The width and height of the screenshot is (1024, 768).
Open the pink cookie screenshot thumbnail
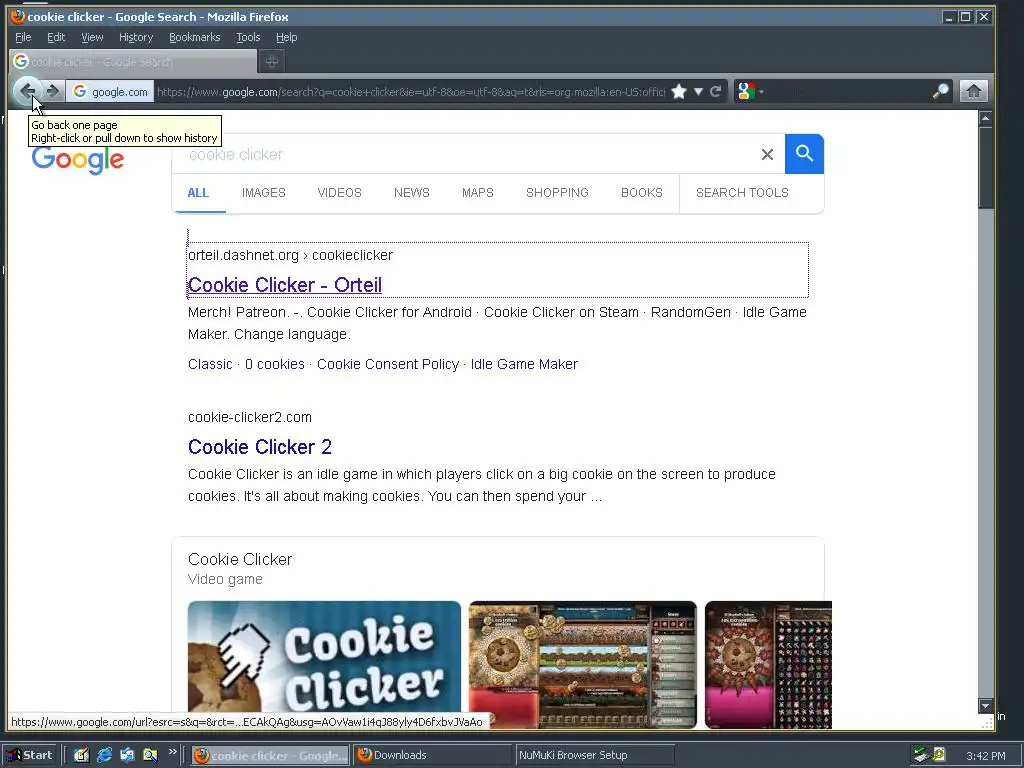[768, 664]
